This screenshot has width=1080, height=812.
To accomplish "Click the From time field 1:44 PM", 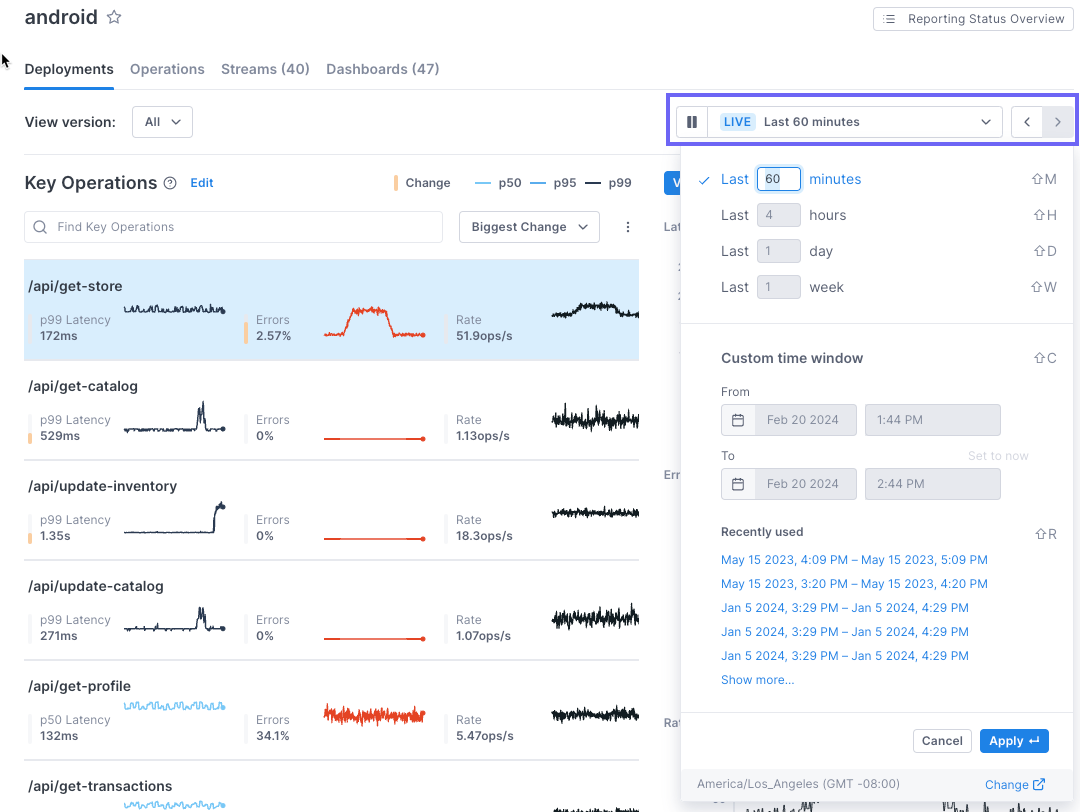I will pos(933,420).
